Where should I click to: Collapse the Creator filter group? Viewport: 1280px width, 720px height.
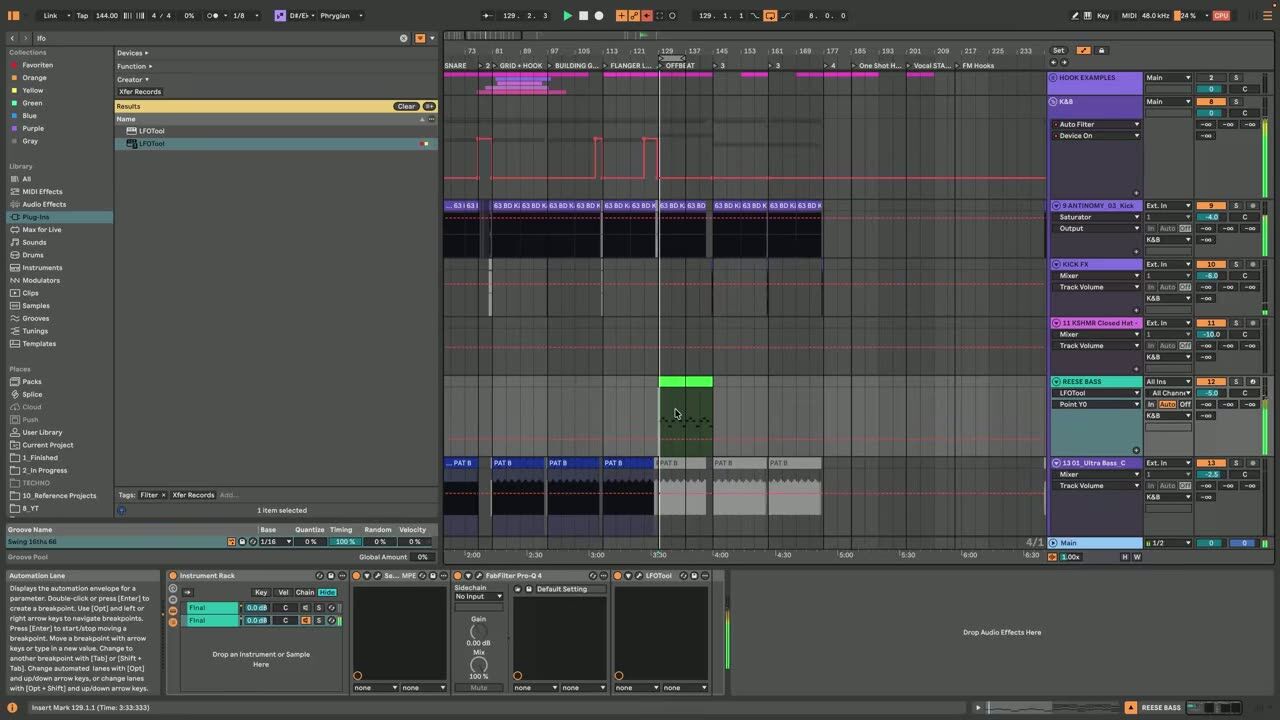pyautogui.click(x=133, y=79)
